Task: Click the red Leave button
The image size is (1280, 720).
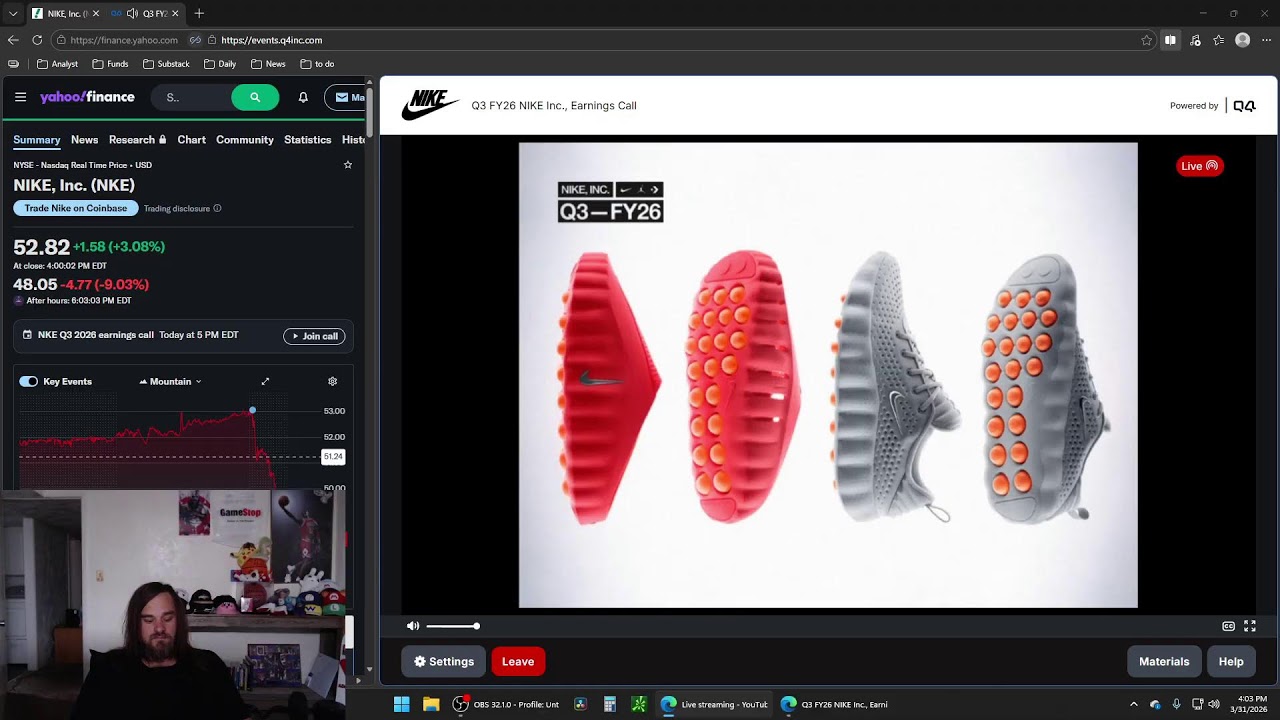Action: [518, 661]
